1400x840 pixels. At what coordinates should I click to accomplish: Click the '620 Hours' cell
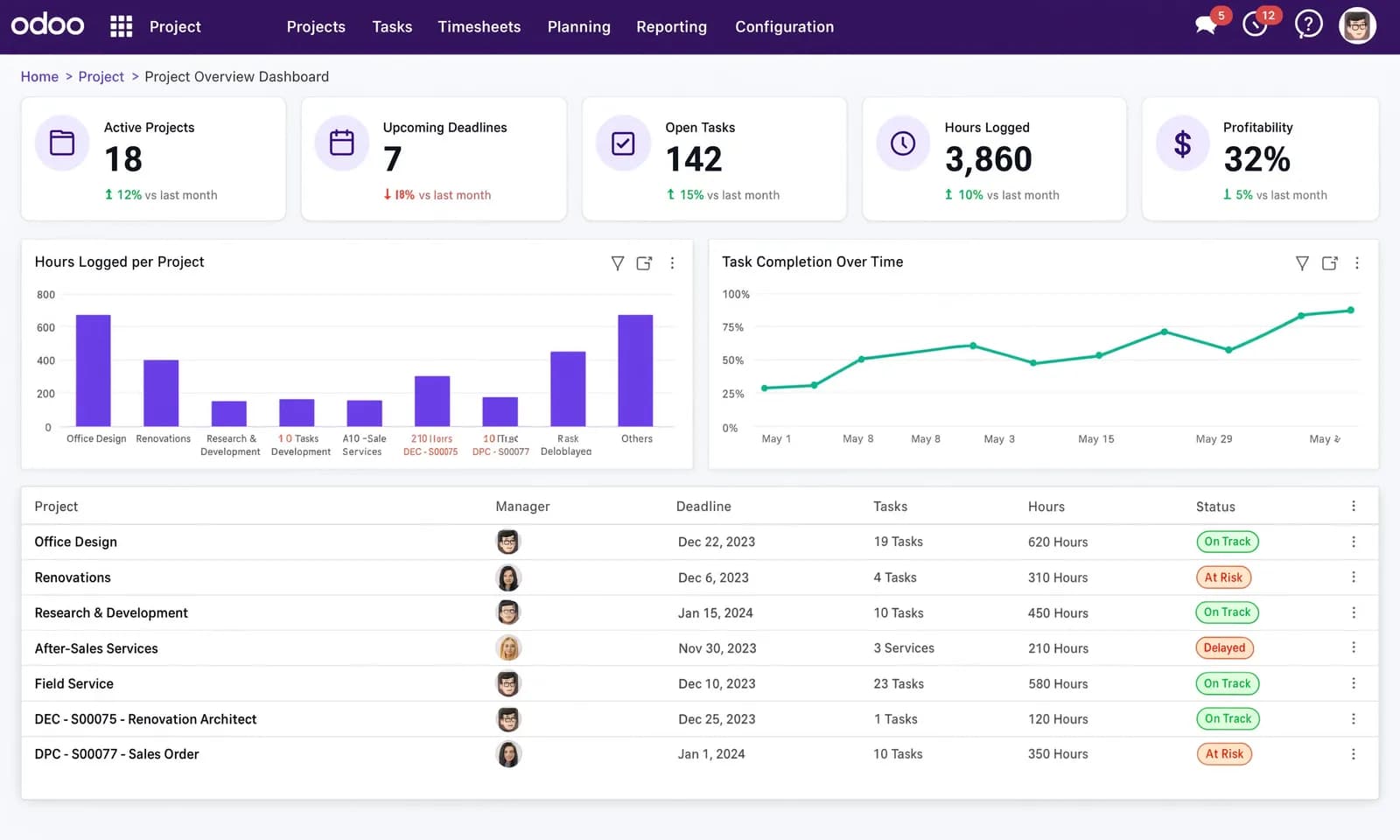[x=1058, y=542]
